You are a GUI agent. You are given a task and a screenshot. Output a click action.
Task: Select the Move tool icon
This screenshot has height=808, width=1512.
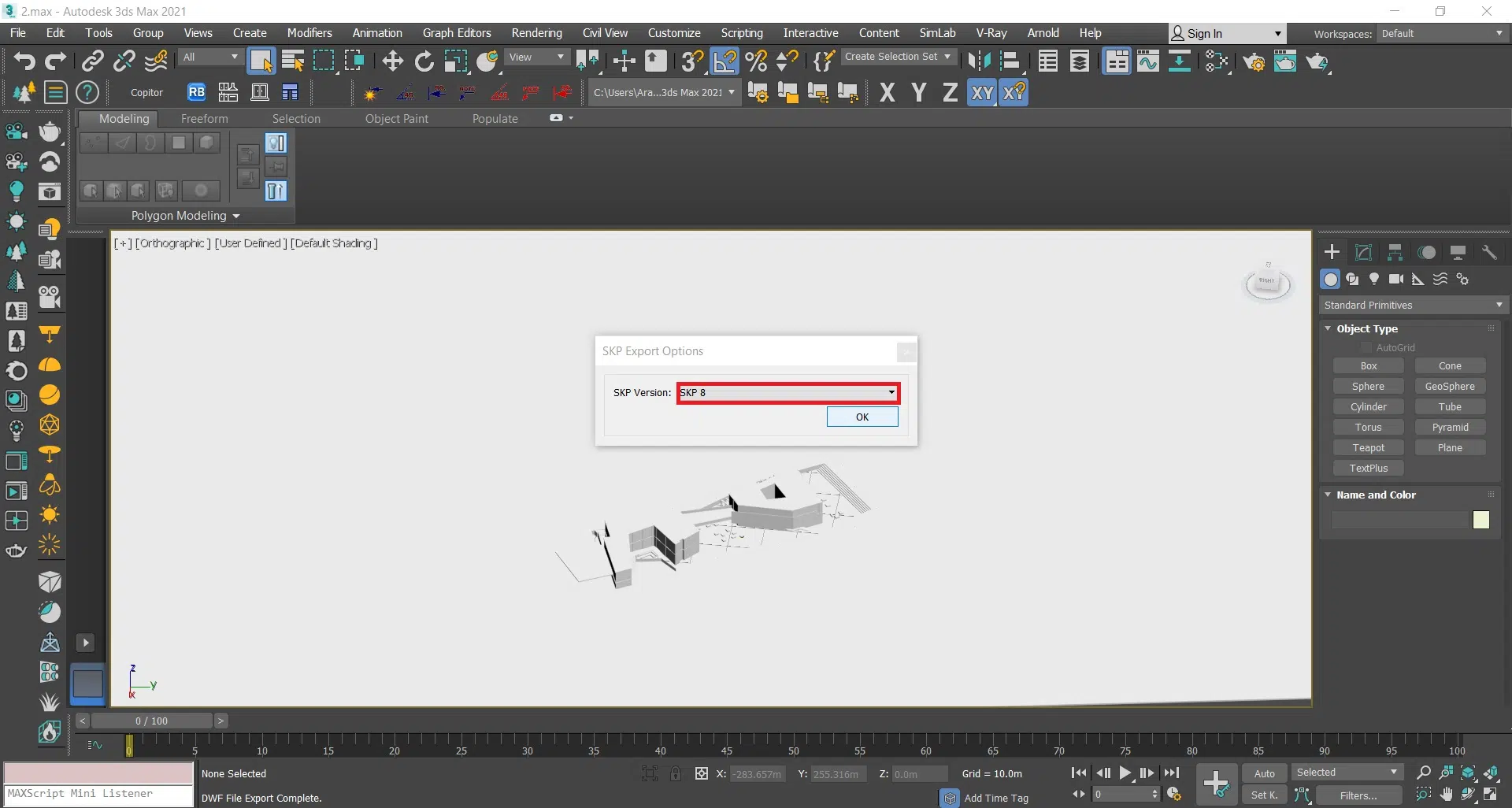tap(392, 61)
